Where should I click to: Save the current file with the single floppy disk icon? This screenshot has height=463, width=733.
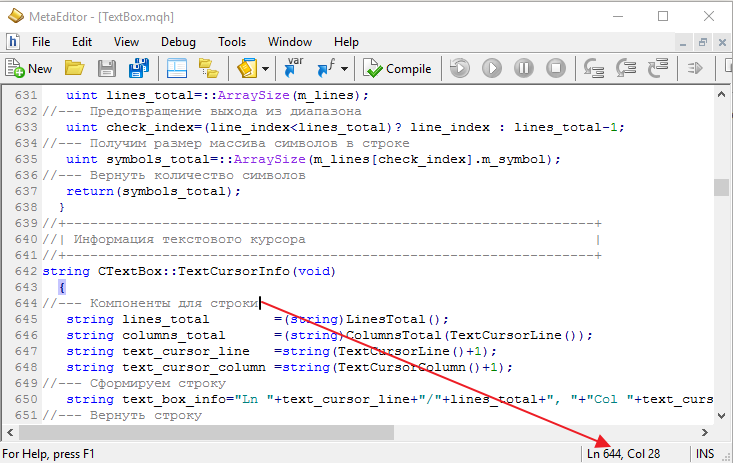(107, 68)
